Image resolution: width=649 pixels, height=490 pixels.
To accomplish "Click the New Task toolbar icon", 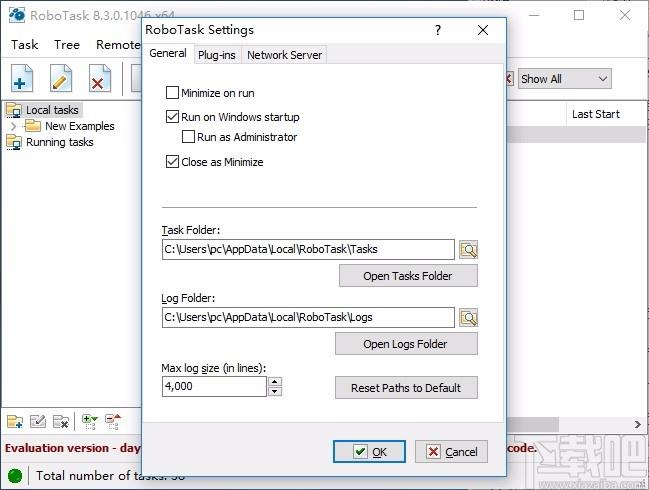I will pos(22,78).
